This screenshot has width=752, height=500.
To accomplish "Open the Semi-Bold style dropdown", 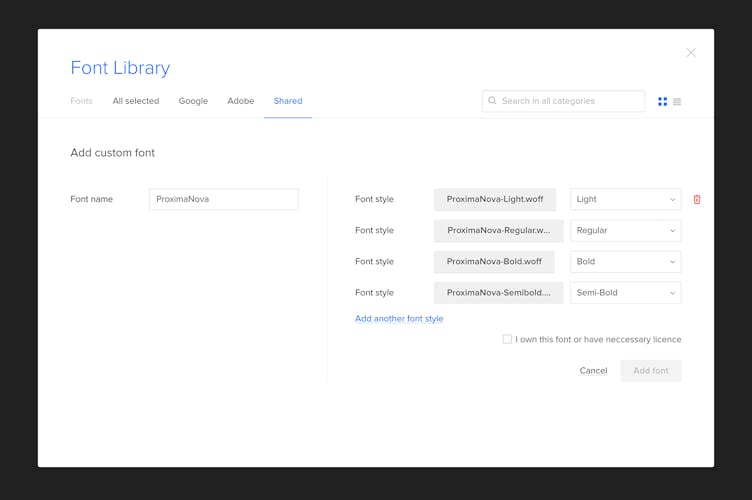I will coord(625,293).
